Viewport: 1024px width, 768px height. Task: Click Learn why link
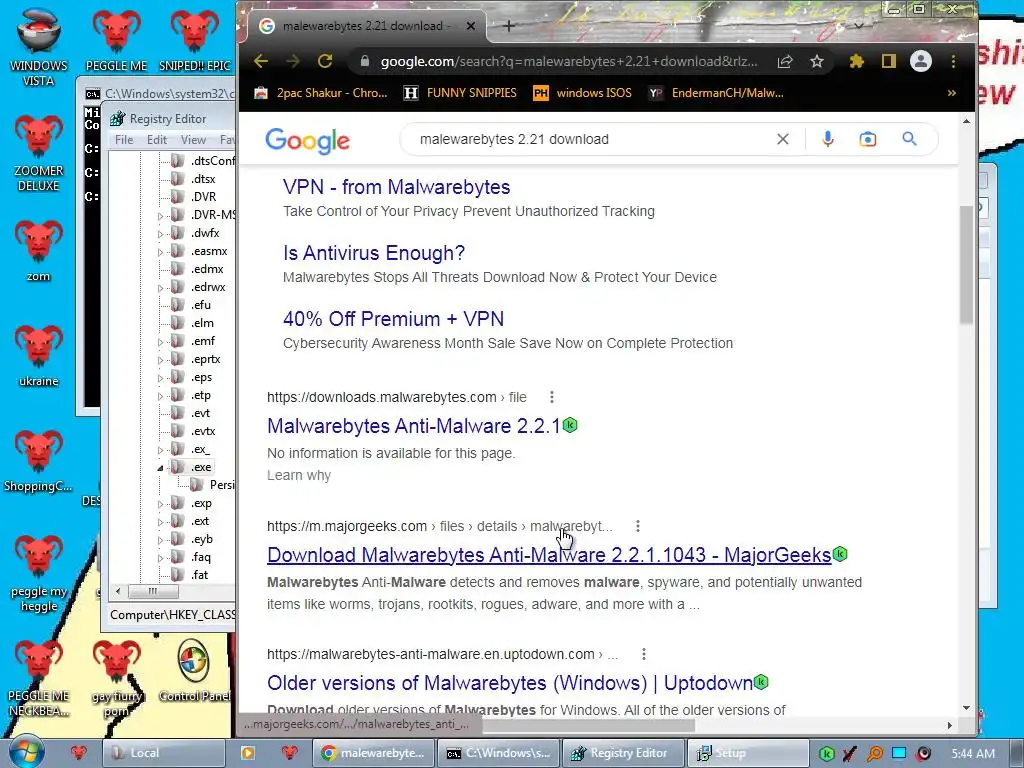[298, 475]
